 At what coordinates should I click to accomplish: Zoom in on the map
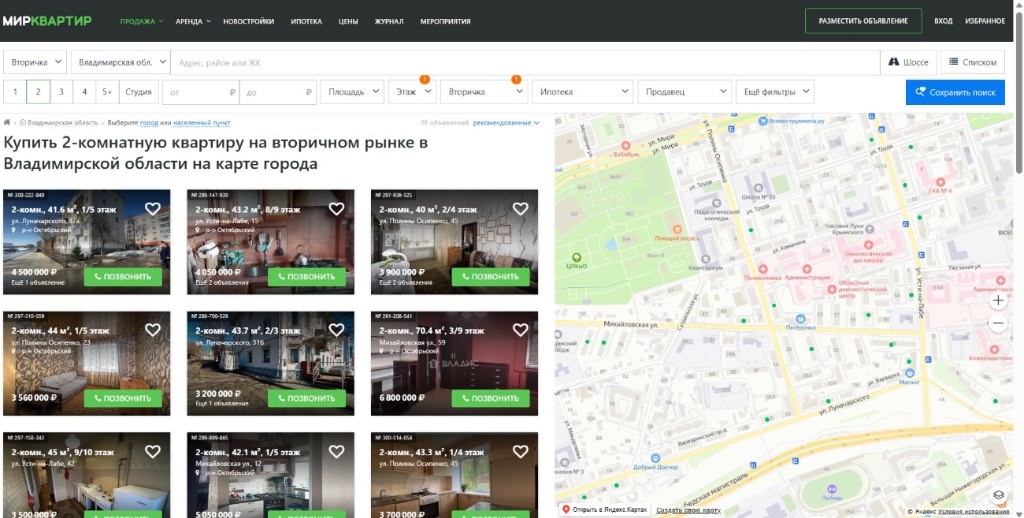coord(998,301)
